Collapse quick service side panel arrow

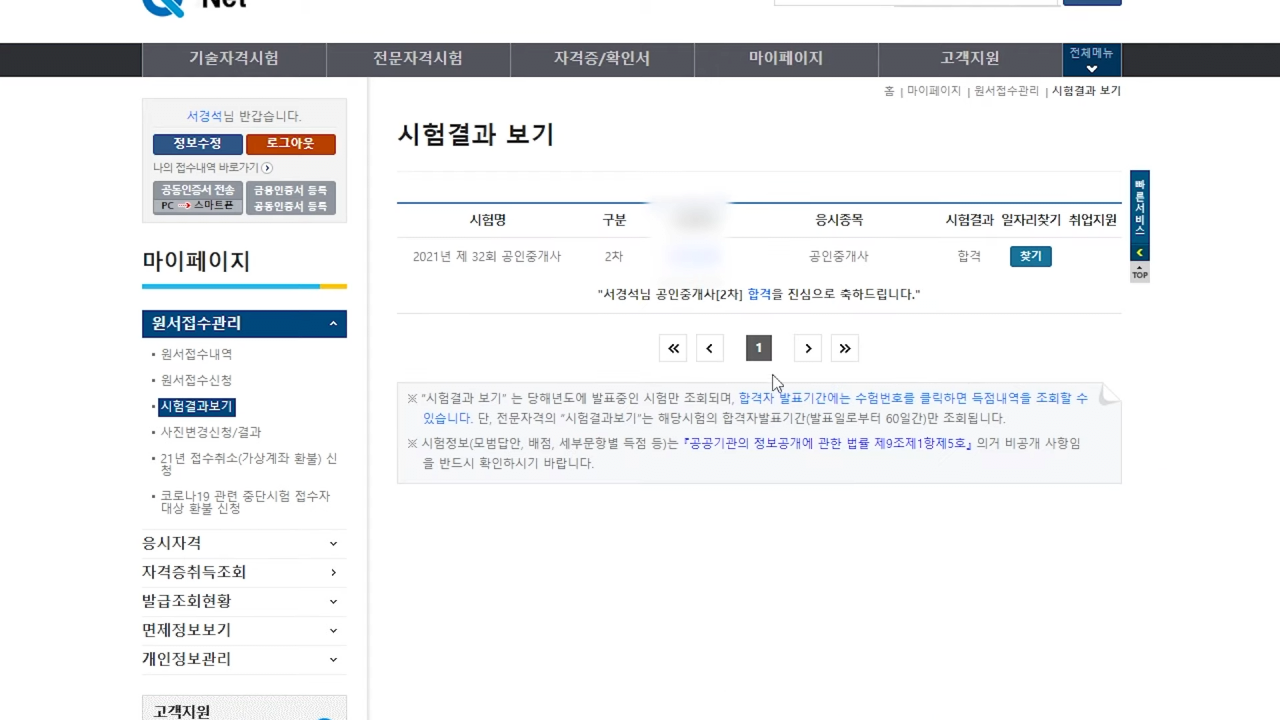pos(1139,253)
